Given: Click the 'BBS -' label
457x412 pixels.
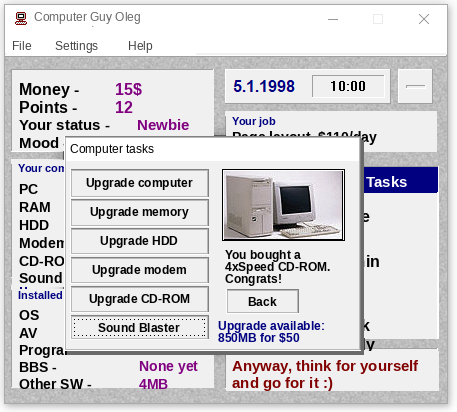Looking at the screenshot, I should [x=38, y=367].
